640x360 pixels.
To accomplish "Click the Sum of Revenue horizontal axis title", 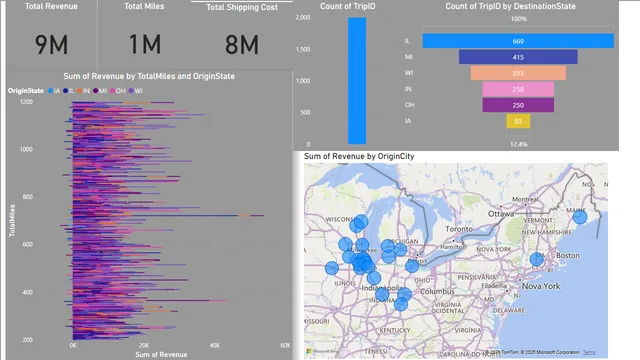I will pos(161,354).
